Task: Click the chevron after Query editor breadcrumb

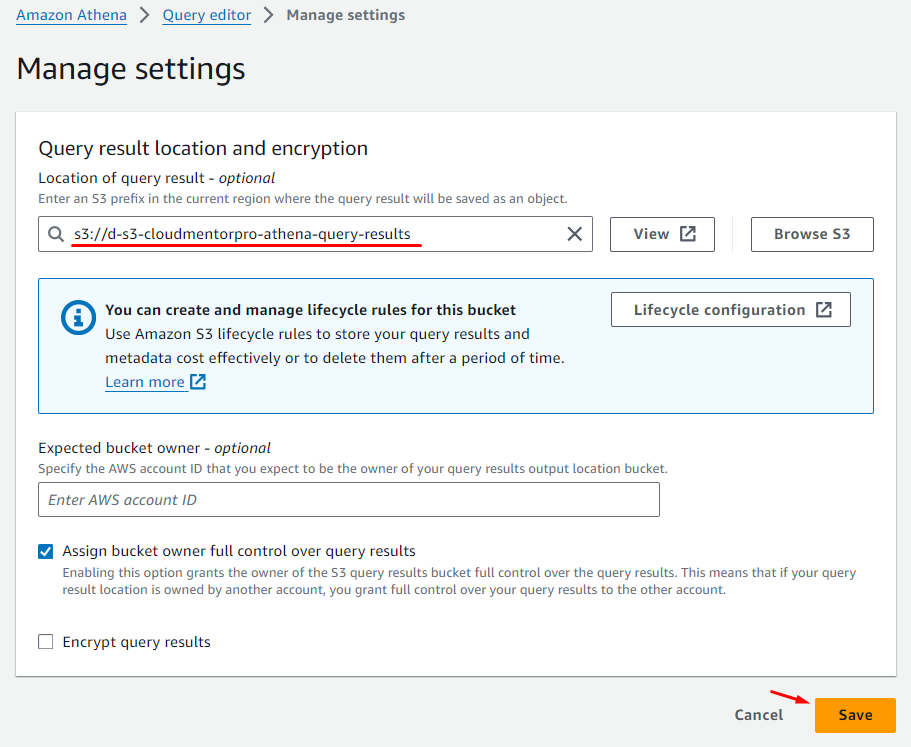Action: click(268, 16)
